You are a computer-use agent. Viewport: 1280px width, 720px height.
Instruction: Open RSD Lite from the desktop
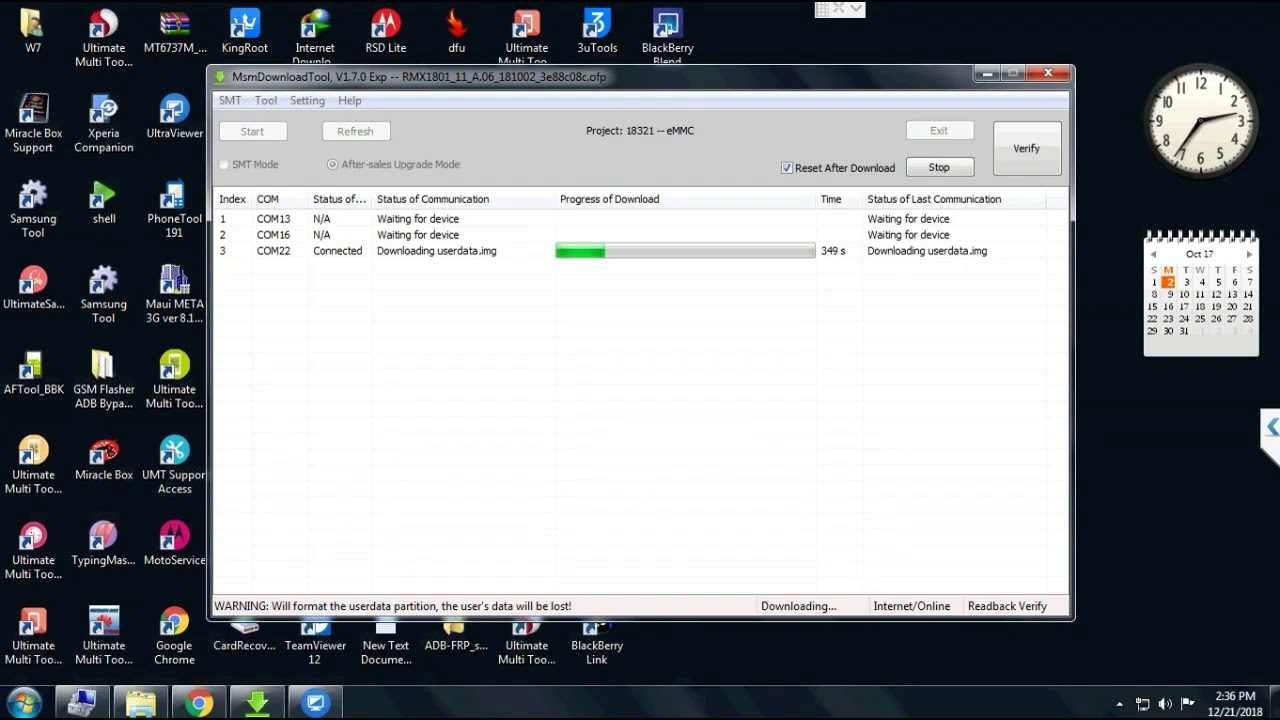[x=385, y=31]
